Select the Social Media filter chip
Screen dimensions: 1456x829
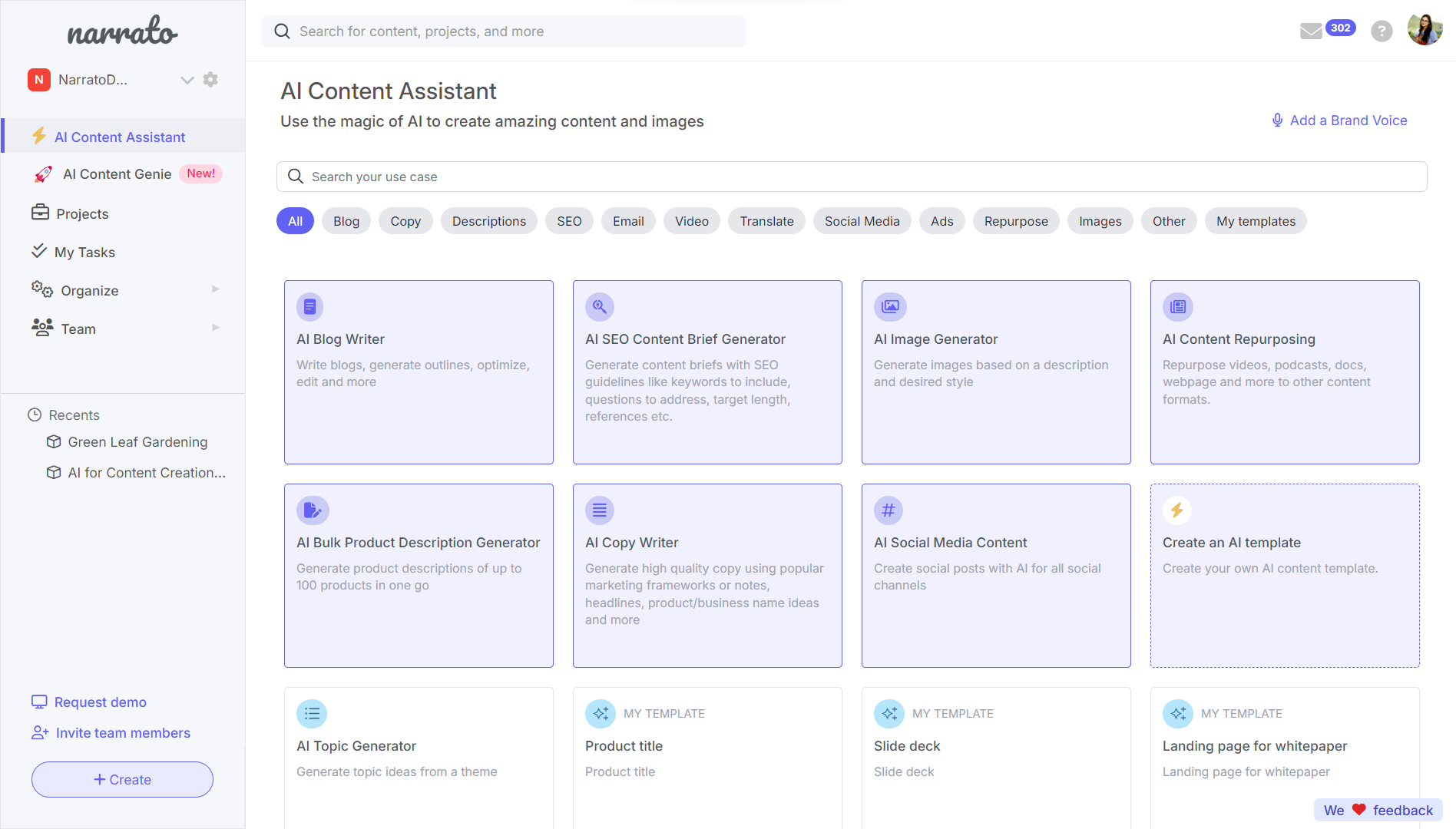pos(862,221)
